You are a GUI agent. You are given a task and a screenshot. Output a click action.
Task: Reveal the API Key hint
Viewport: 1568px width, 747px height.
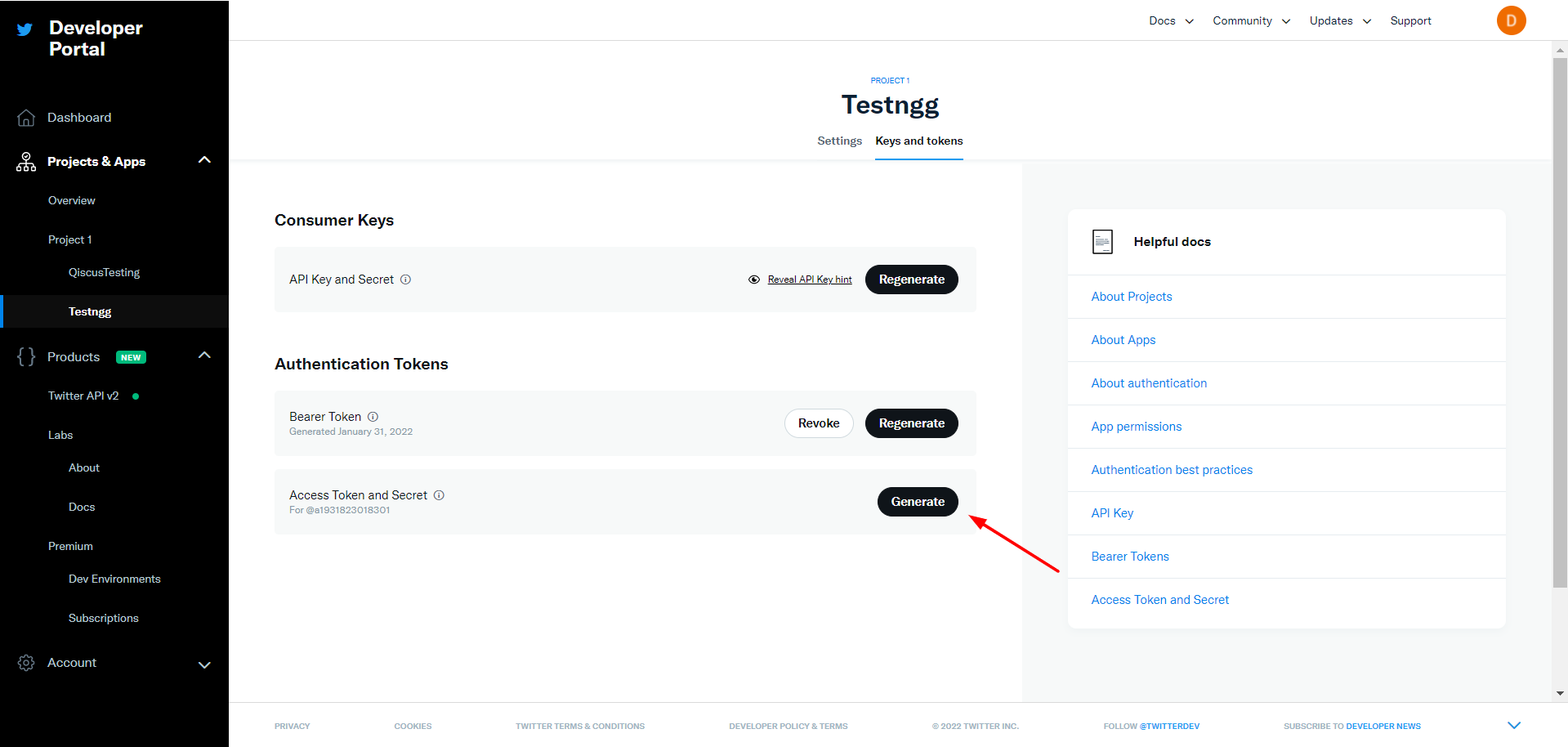(809, 280)
